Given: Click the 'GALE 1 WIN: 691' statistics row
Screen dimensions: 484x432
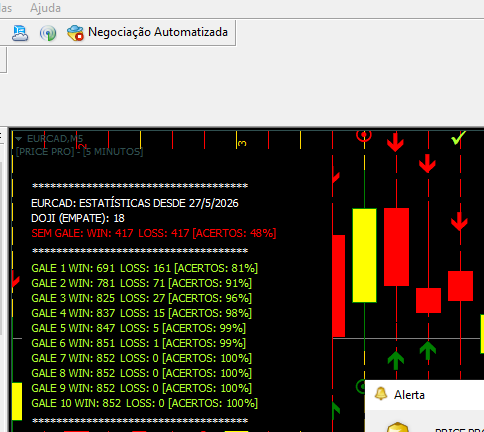Looking at the screenshot, I should point(145,268).
